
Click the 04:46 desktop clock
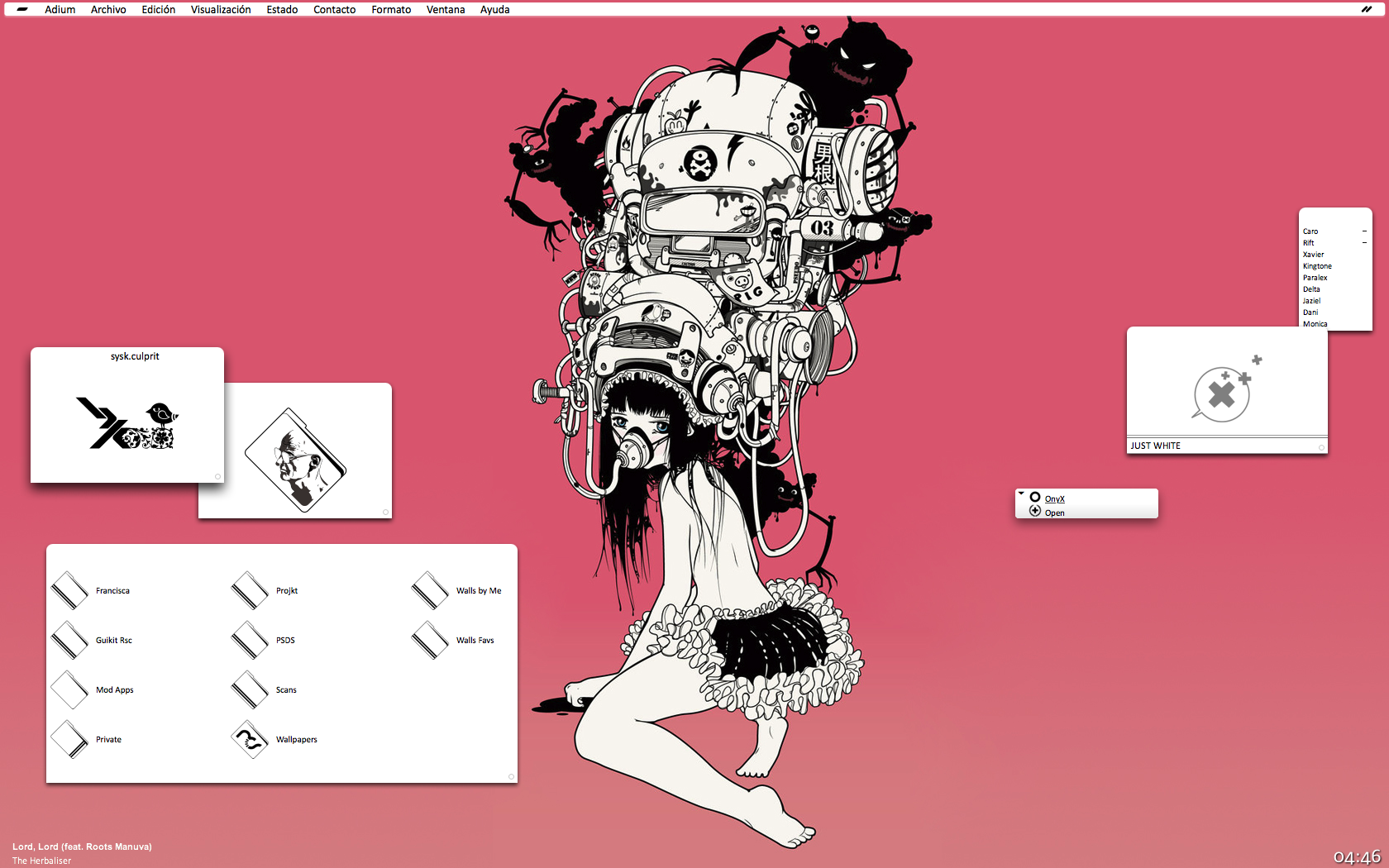(x=1357, y=857)
